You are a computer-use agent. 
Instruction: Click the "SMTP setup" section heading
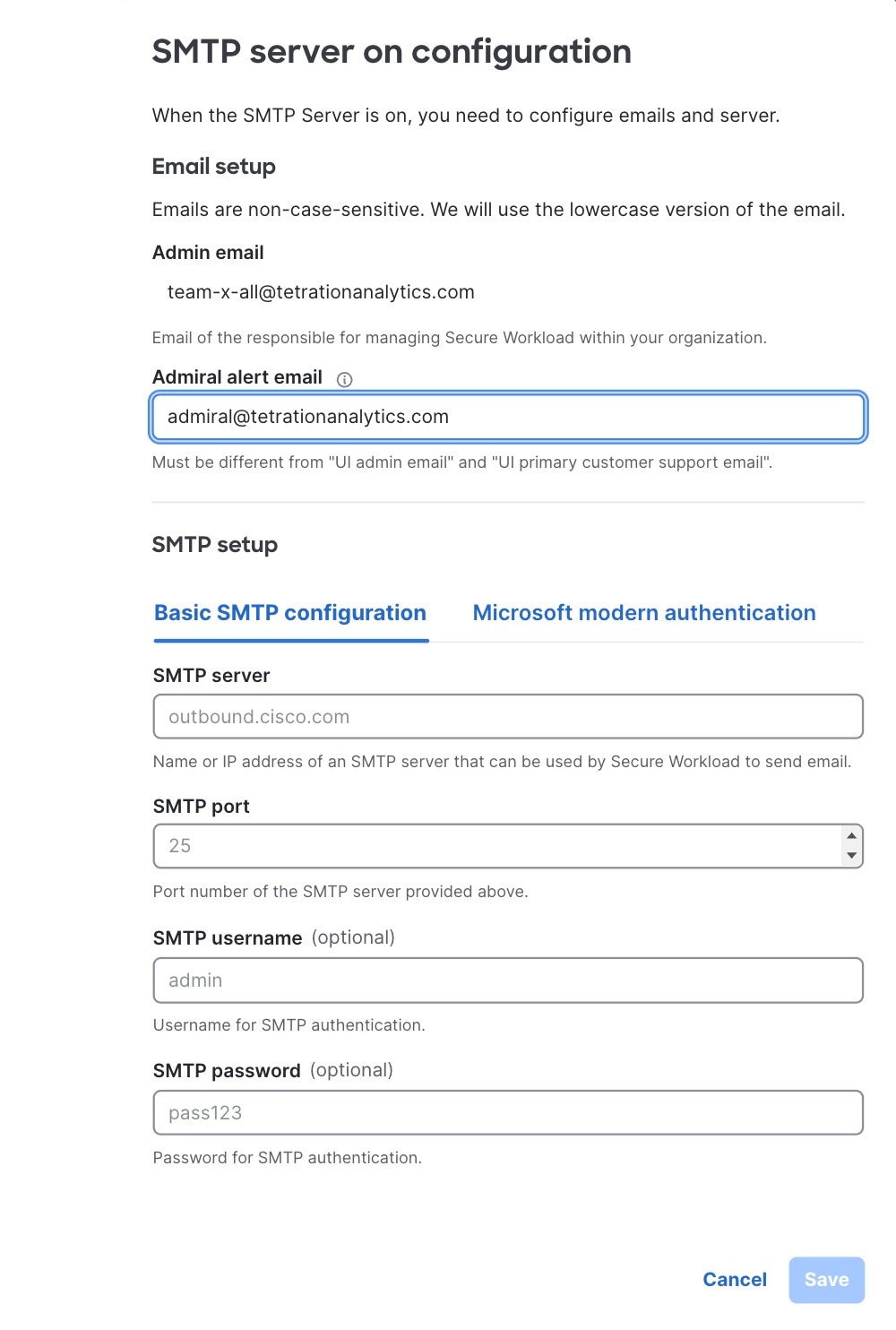(x=215, y=545)
